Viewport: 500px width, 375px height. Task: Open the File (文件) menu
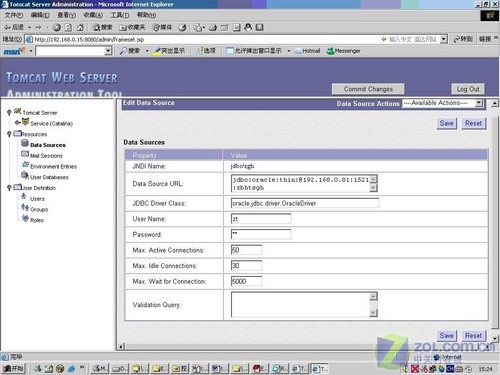click(14, 15)
